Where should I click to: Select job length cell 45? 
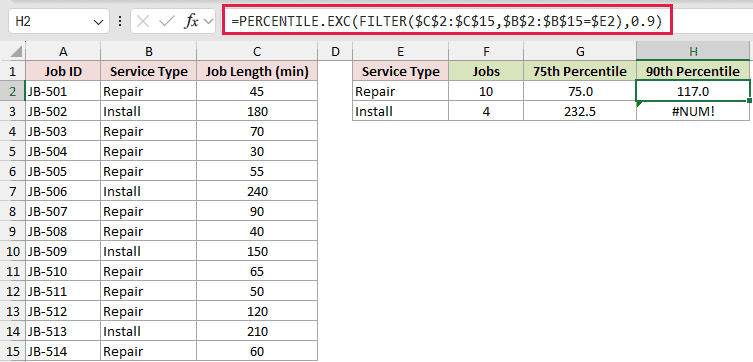[257, 91]
